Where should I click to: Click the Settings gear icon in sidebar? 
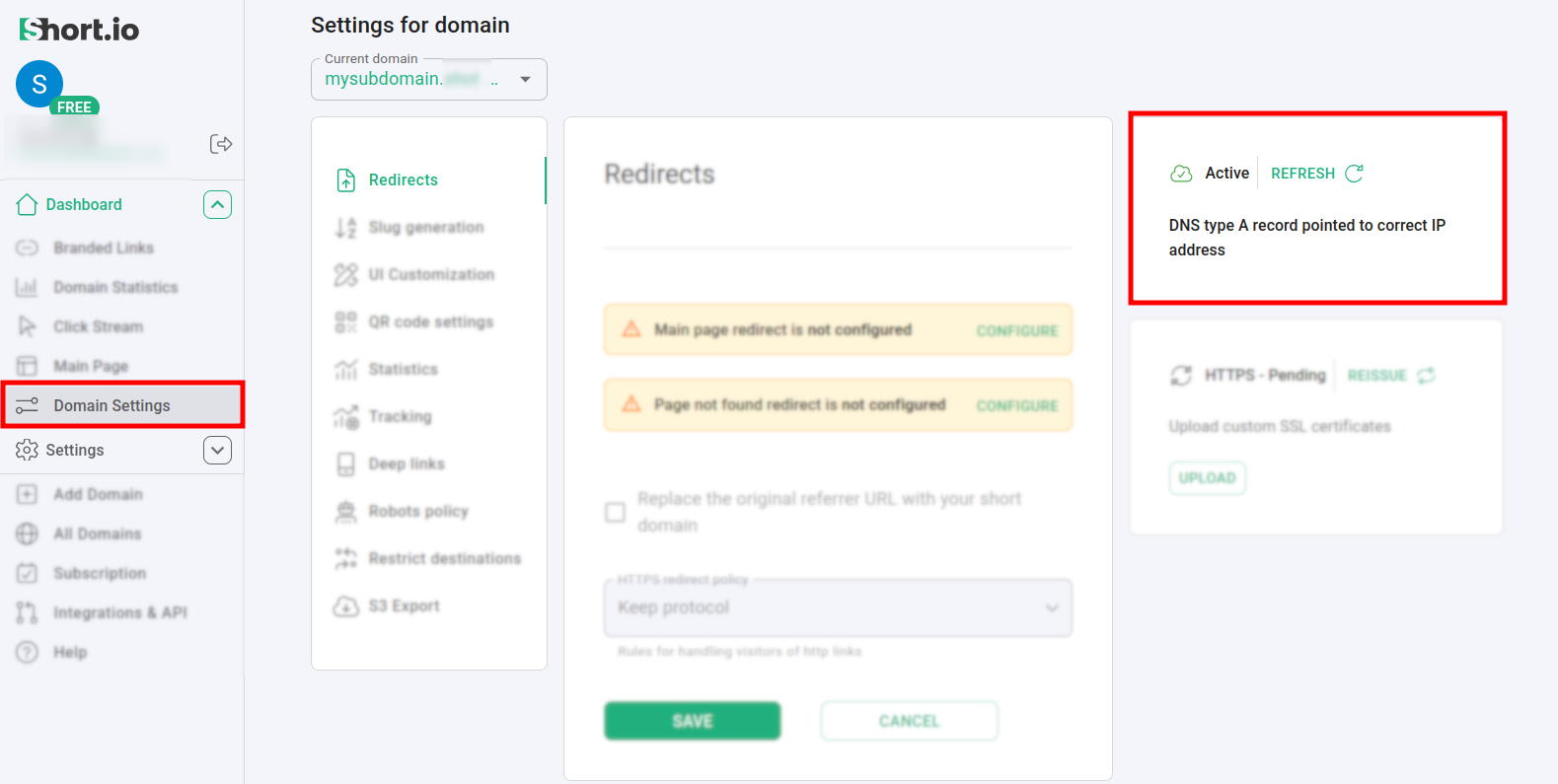pyautogui.click(x=27, y=450)
